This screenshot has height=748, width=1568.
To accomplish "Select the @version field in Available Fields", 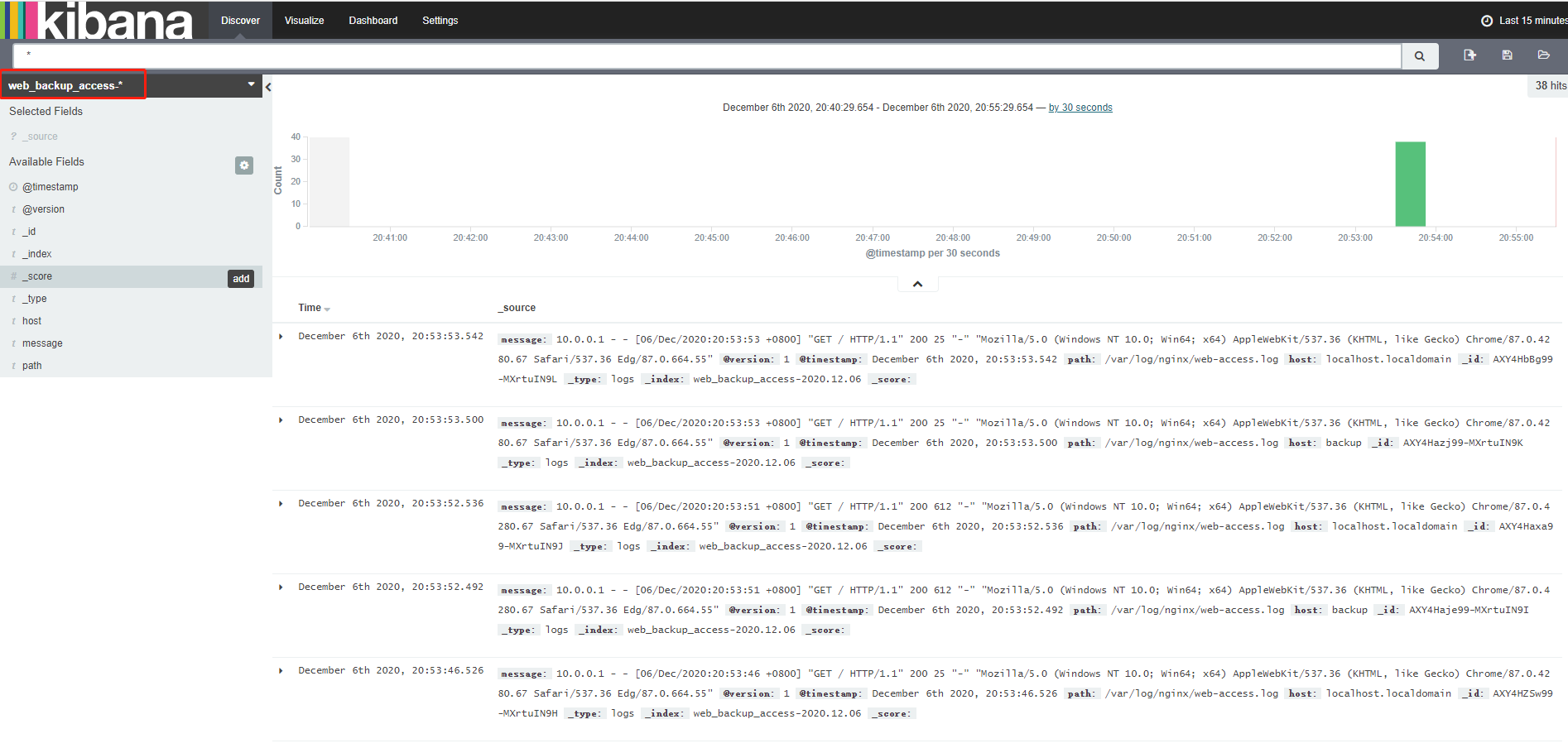I will [x=43, y=209].
